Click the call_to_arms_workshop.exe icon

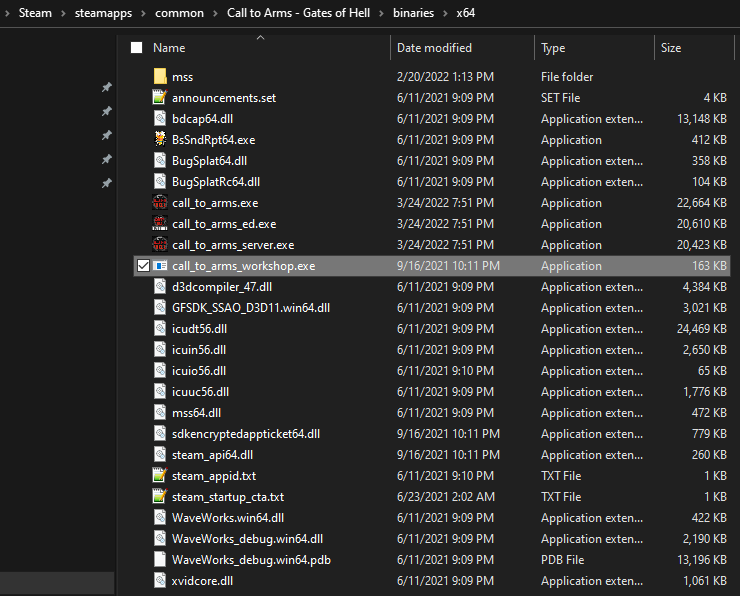click(x=160, y=266)
